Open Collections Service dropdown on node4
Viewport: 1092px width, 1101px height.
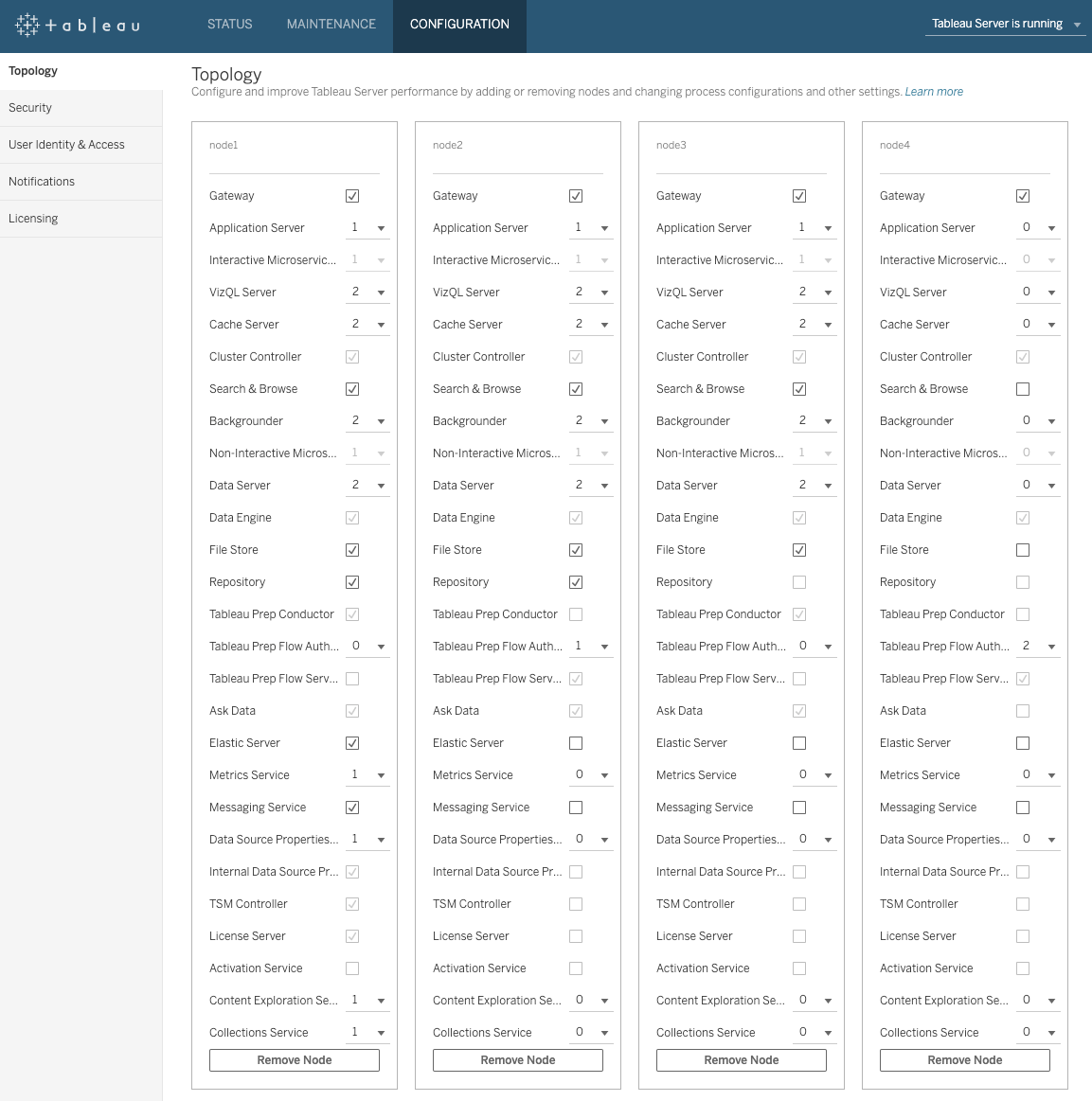point(1038,1032)
